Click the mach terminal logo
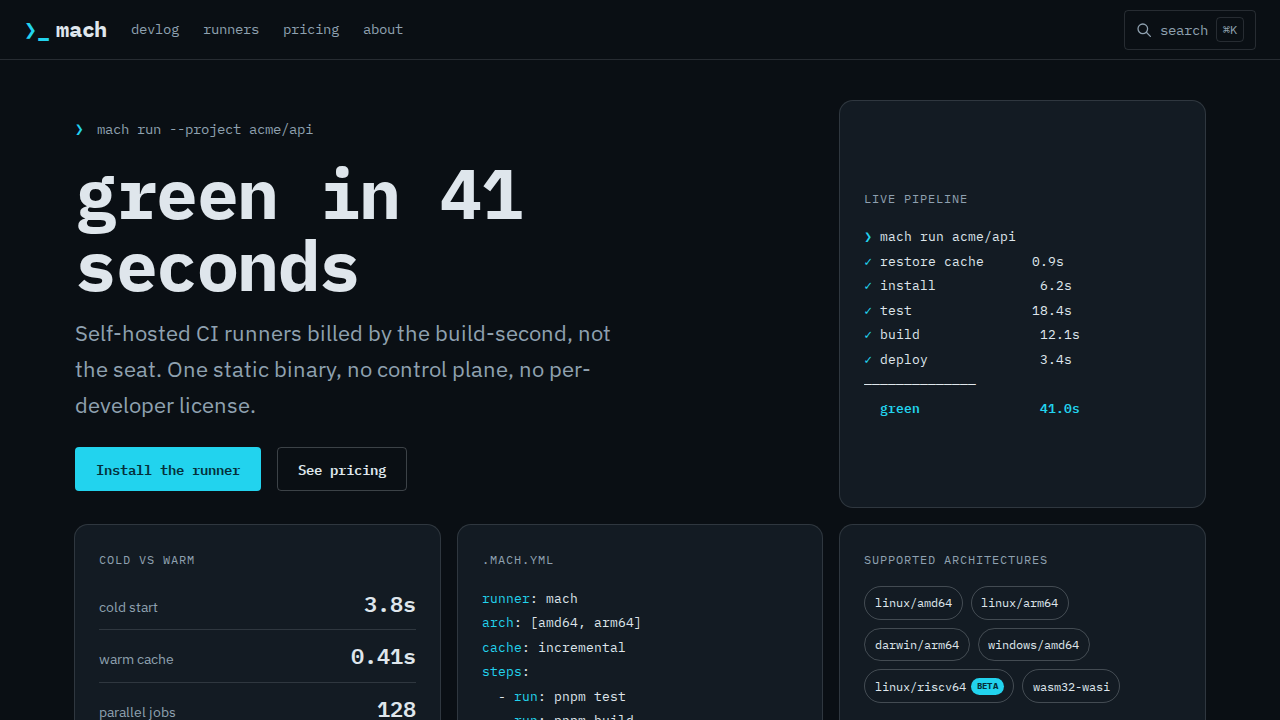 (x=66, y=30)
